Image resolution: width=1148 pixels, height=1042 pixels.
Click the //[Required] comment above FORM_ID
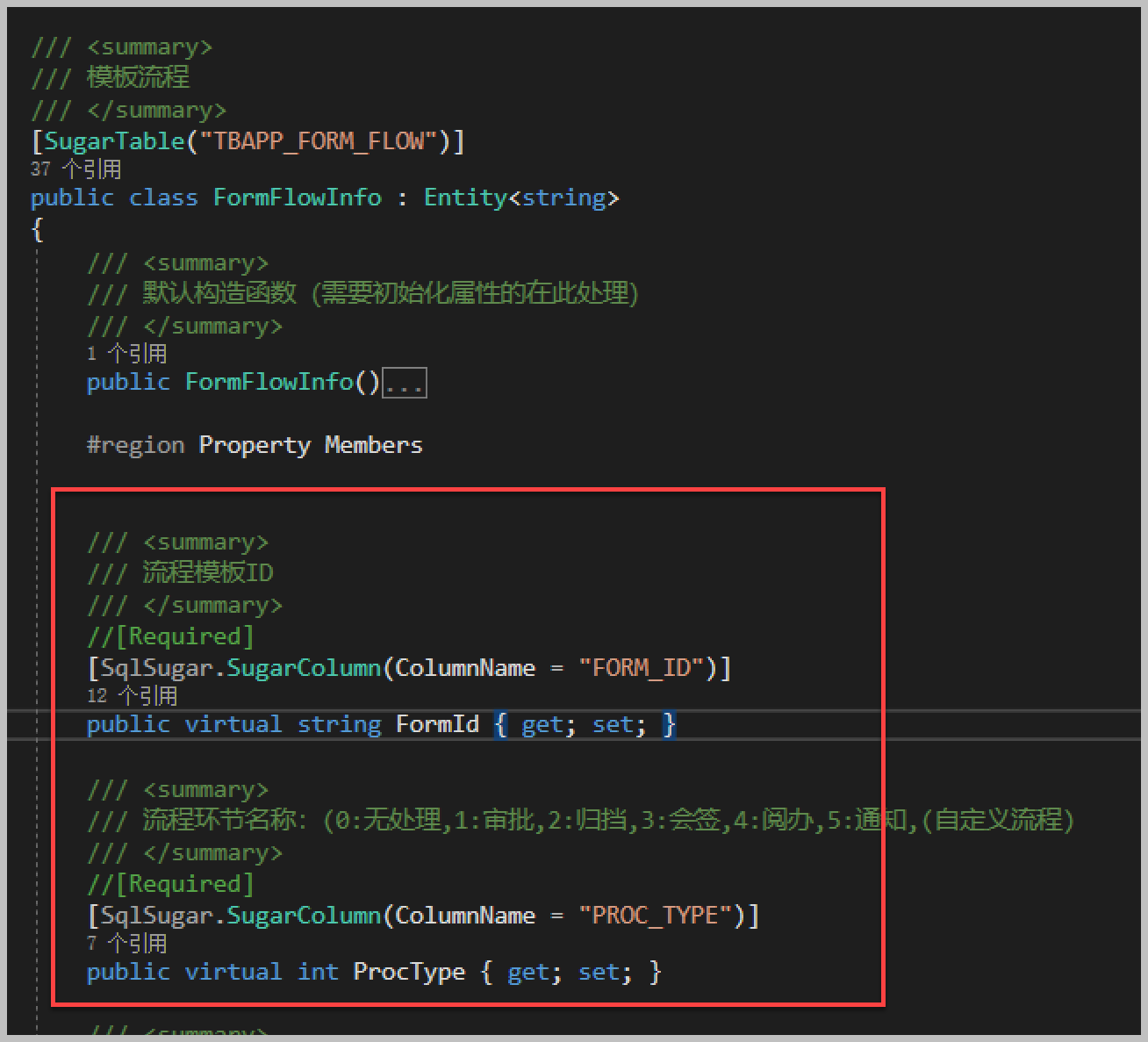(x=170, y=636)
